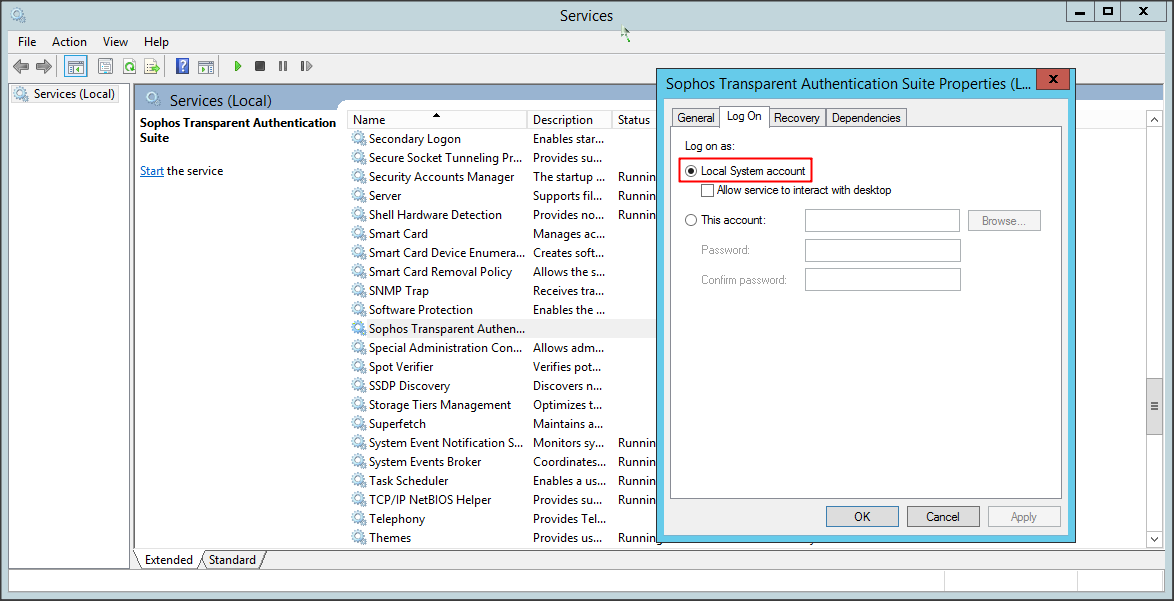Click the blue Help icon in toolbar
1174x601 pixels.
pyautogui.click(x=182, y=66)
